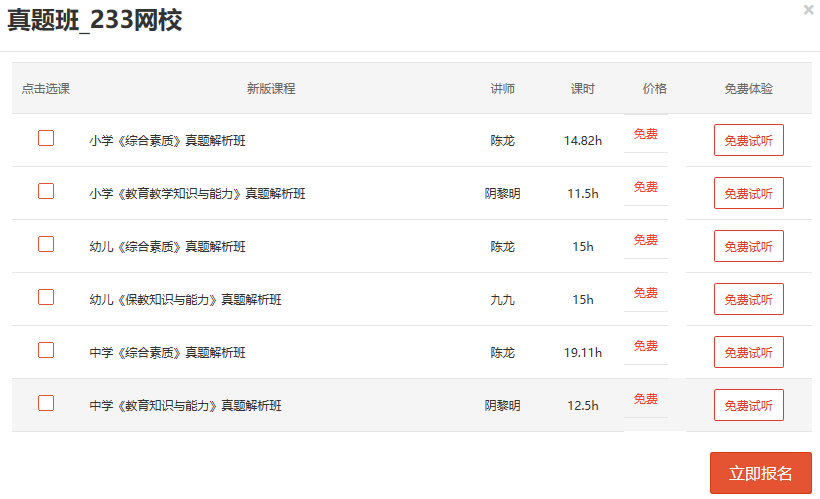Image resolution: width=820 pixels, height=499 pixels.
Task: Try 中学《教育知识与能力》via 免费试听 button
Action: pos(748,405)
